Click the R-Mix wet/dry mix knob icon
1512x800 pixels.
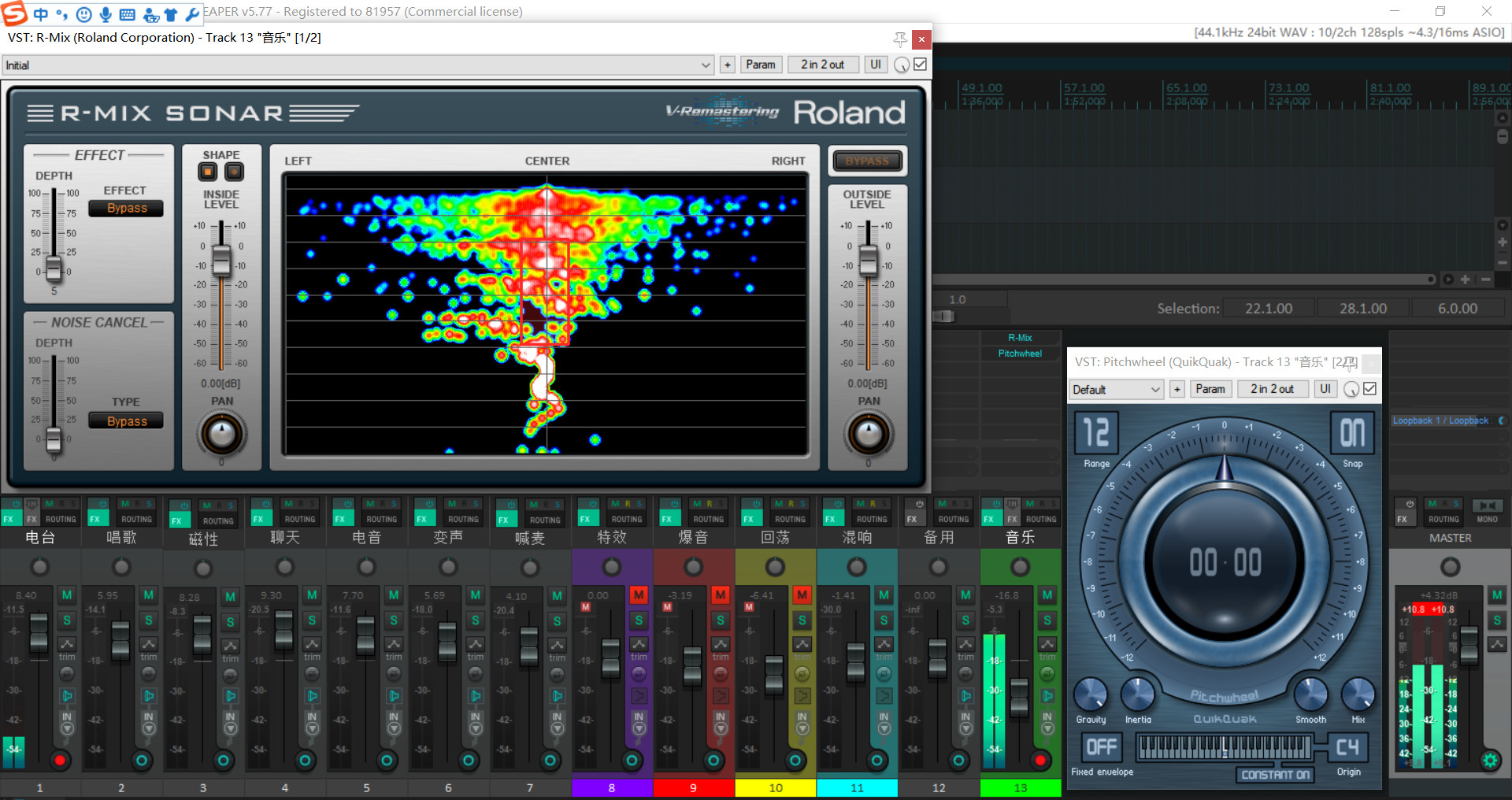tap(902, 65)
